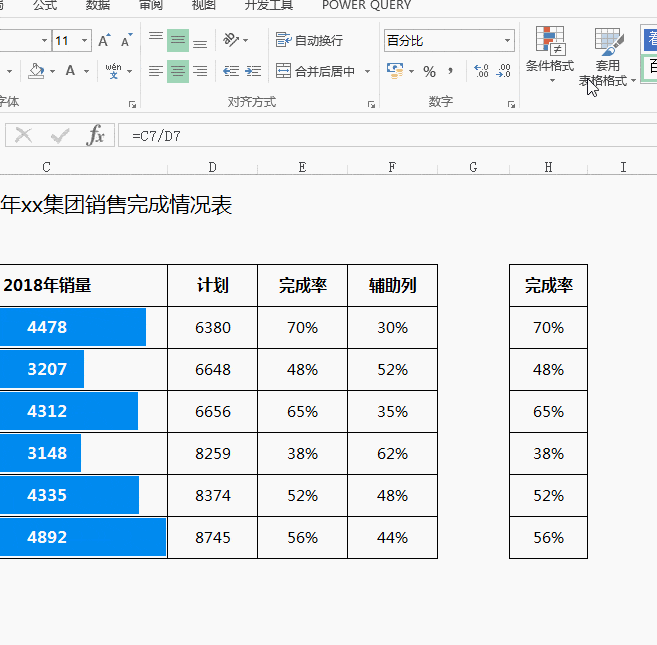The height and width of the screenshot is (645, 657).
Task: Click the insert function fx button
Action: pos(95,135)
